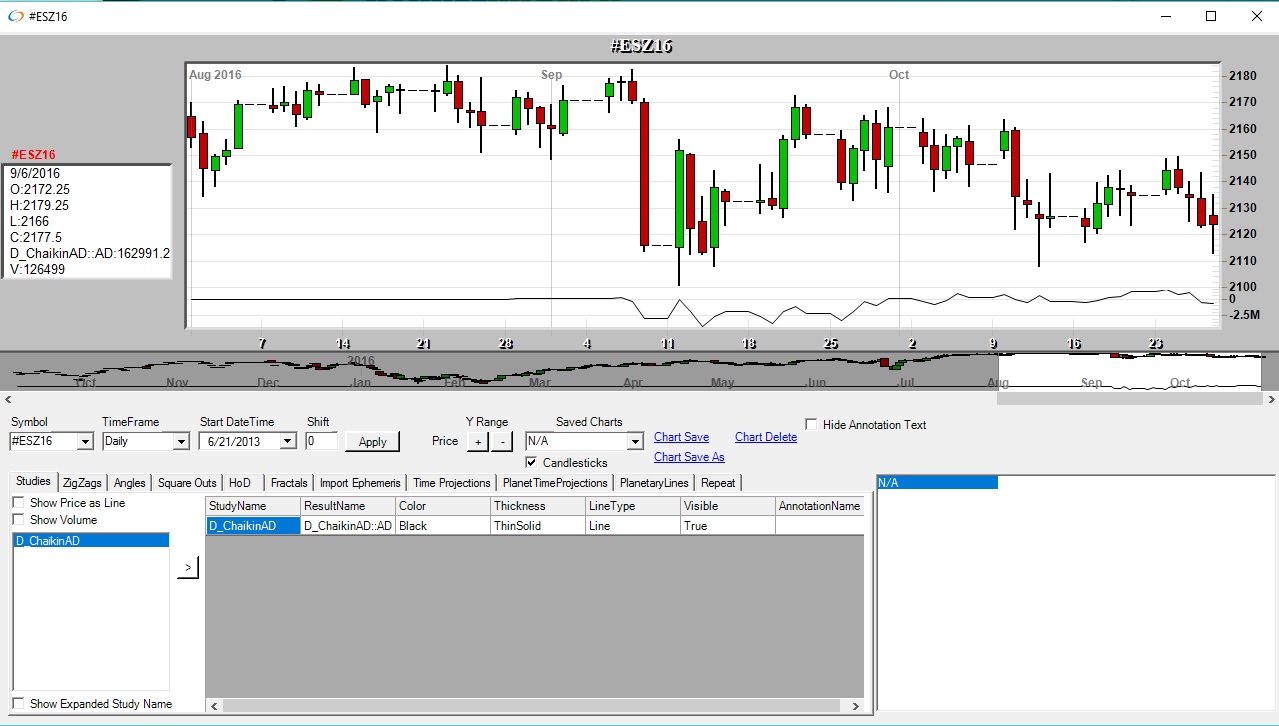Maximize the #ESZ16 window
This screenshot has height=726, width=1279.
[x=1211, y=16]
